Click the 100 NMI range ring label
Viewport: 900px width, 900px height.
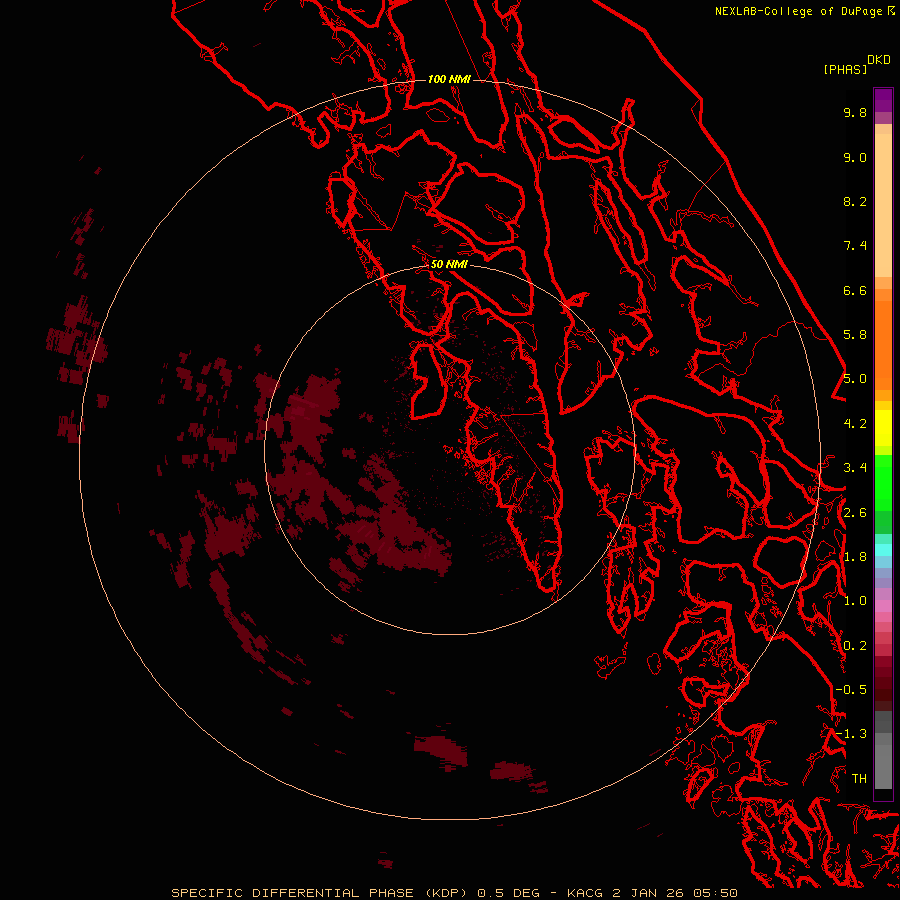(449, 79)
